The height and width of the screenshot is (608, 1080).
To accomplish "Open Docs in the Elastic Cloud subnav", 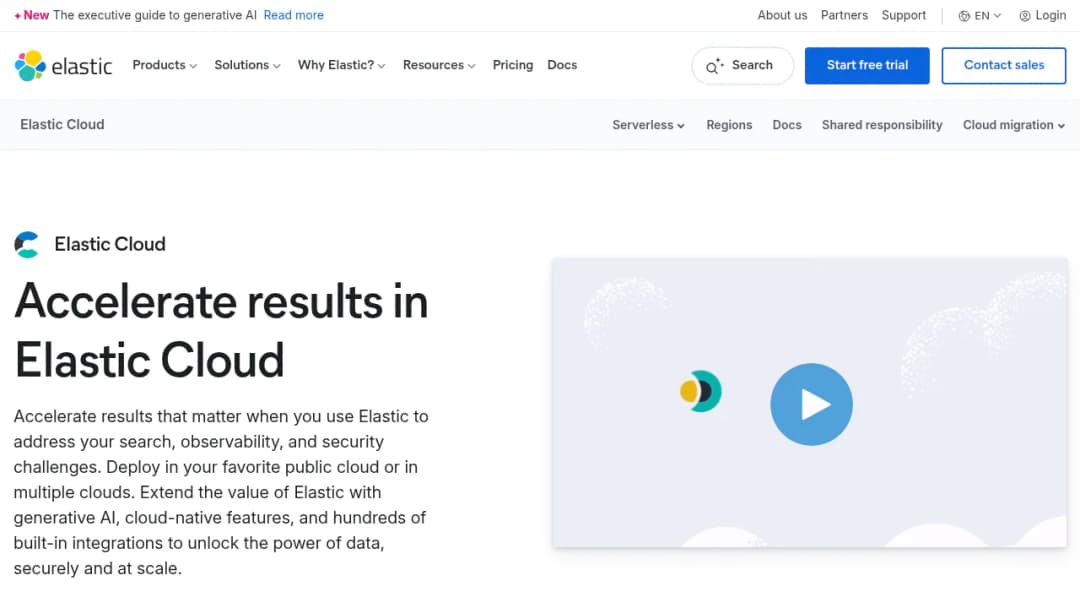I will (787, 125).
